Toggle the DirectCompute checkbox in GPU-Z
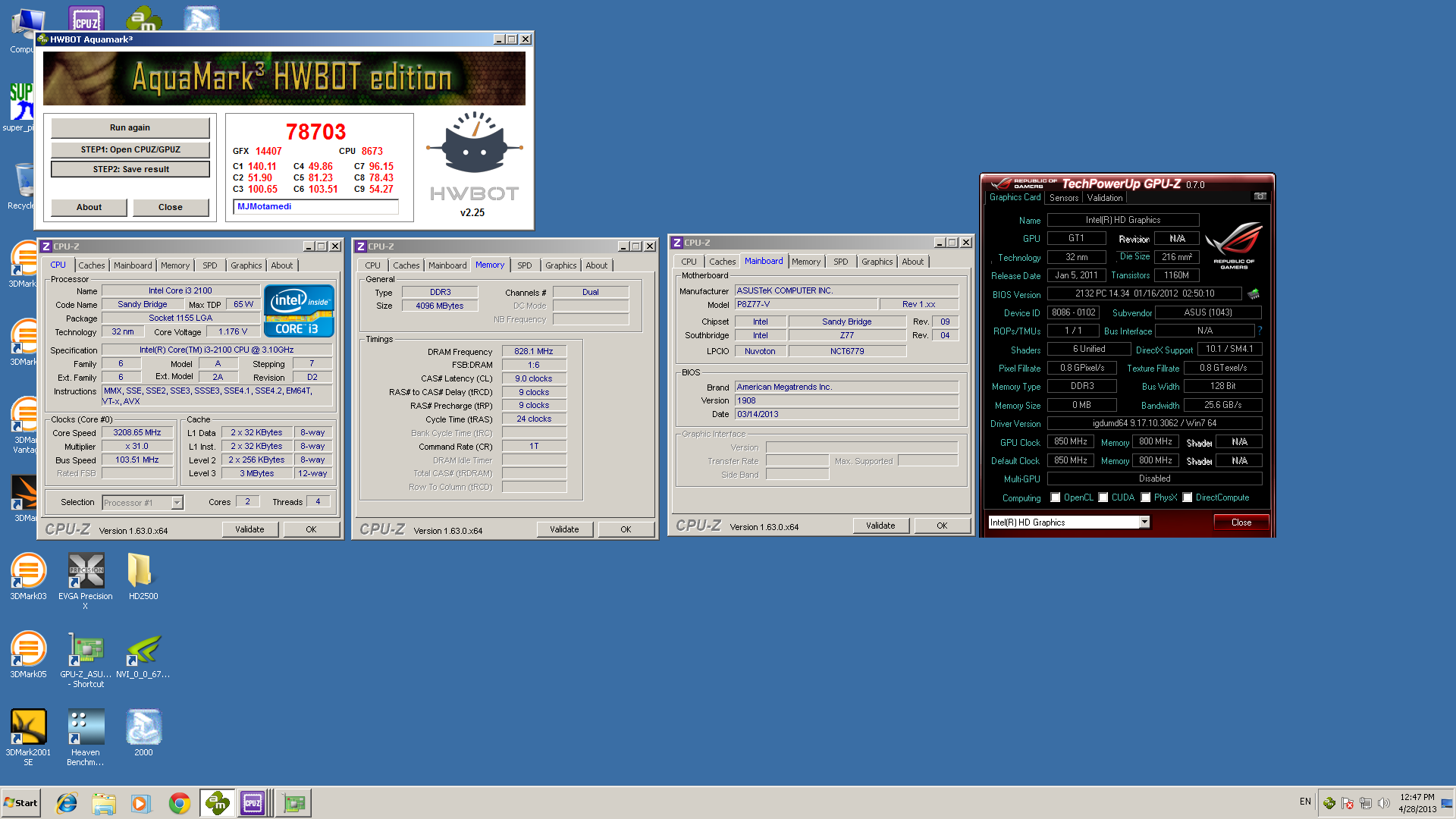1456x819 pixels. click(x=1188, y=497)
